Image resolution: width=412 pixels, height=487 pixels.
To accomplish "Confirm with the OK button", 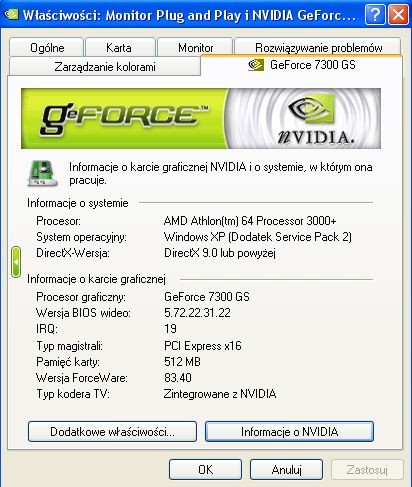I will (205, 470).
